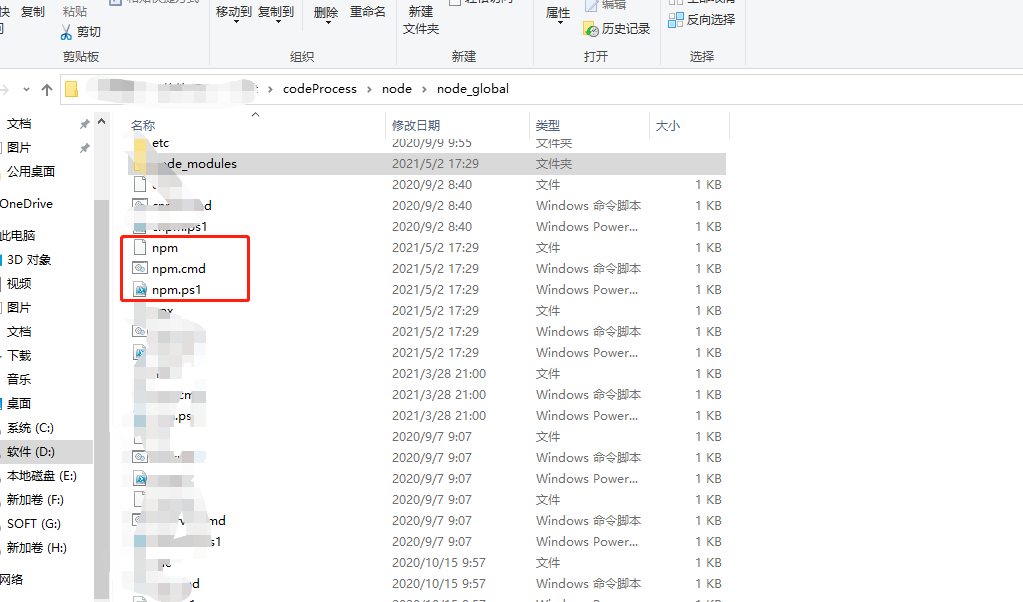
Task: Expand the chevron after node breadcrumb
Action: [424, 89]
